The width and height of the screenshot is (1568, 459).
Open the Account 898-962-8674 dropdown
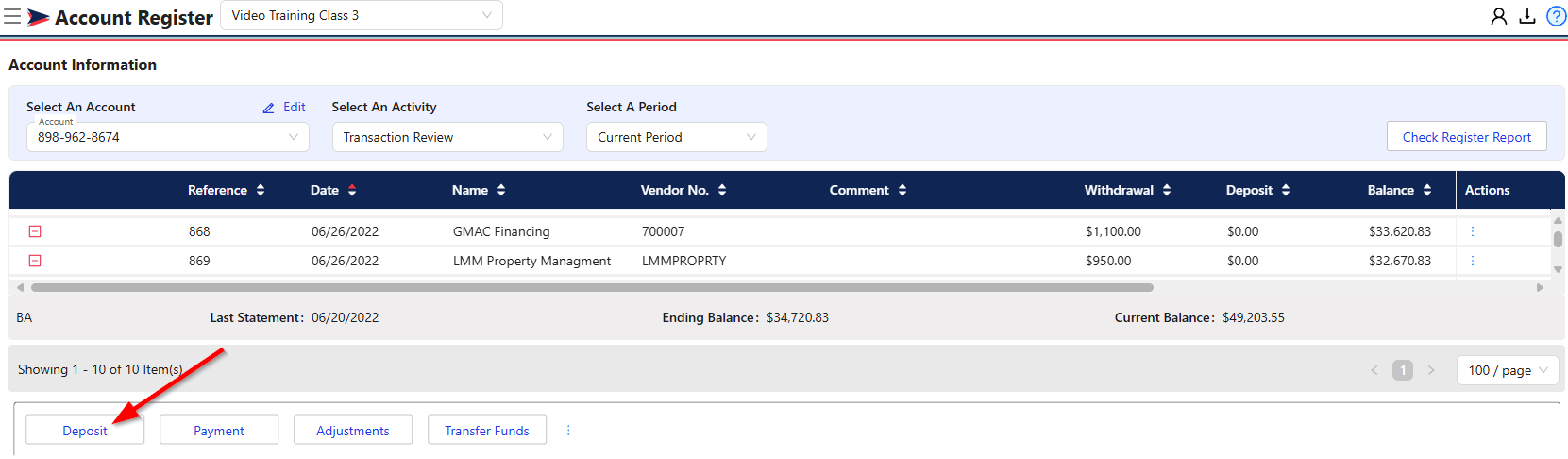pos(168,137)
